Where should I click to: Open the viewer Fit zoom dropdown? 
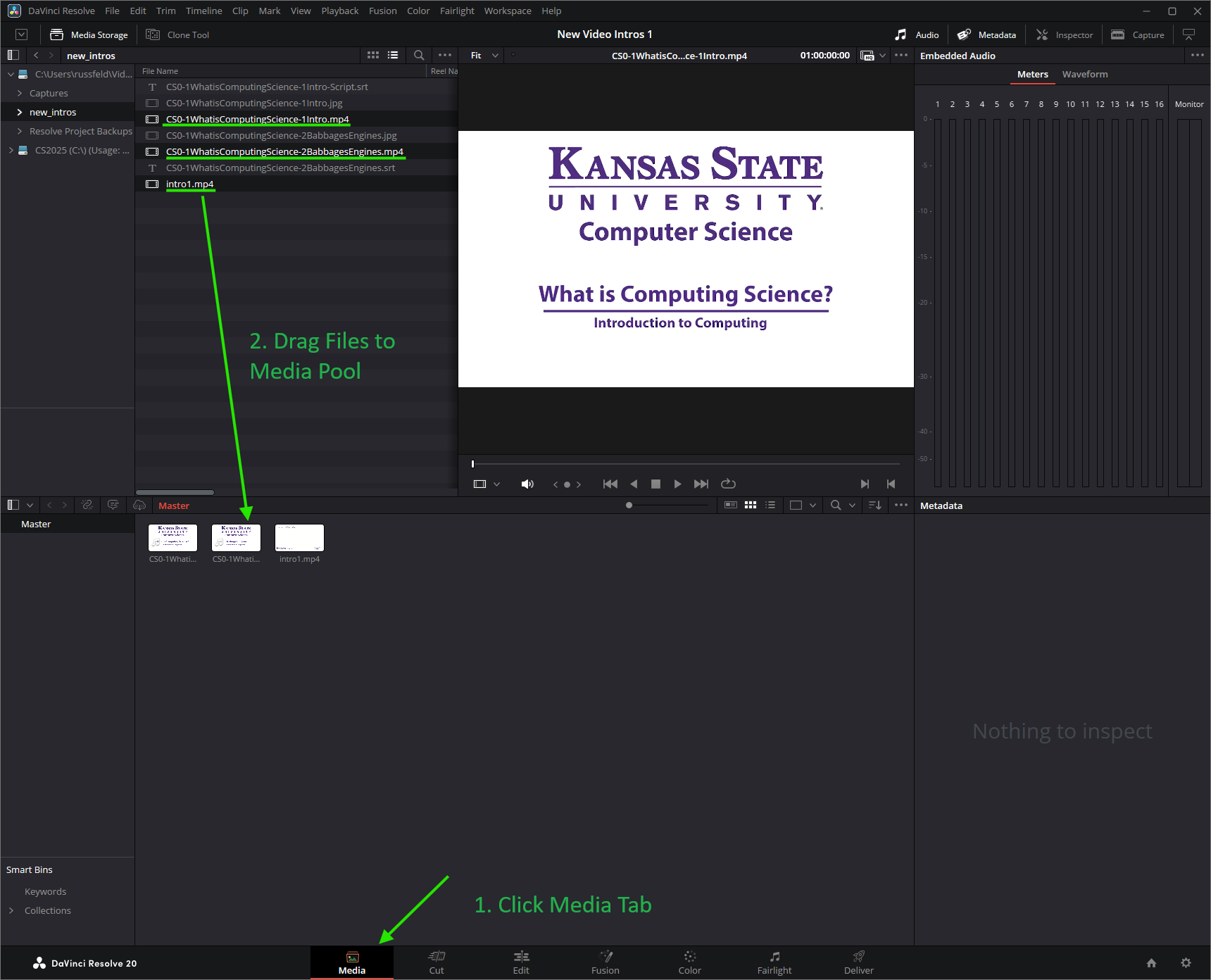tap(484, 55)
